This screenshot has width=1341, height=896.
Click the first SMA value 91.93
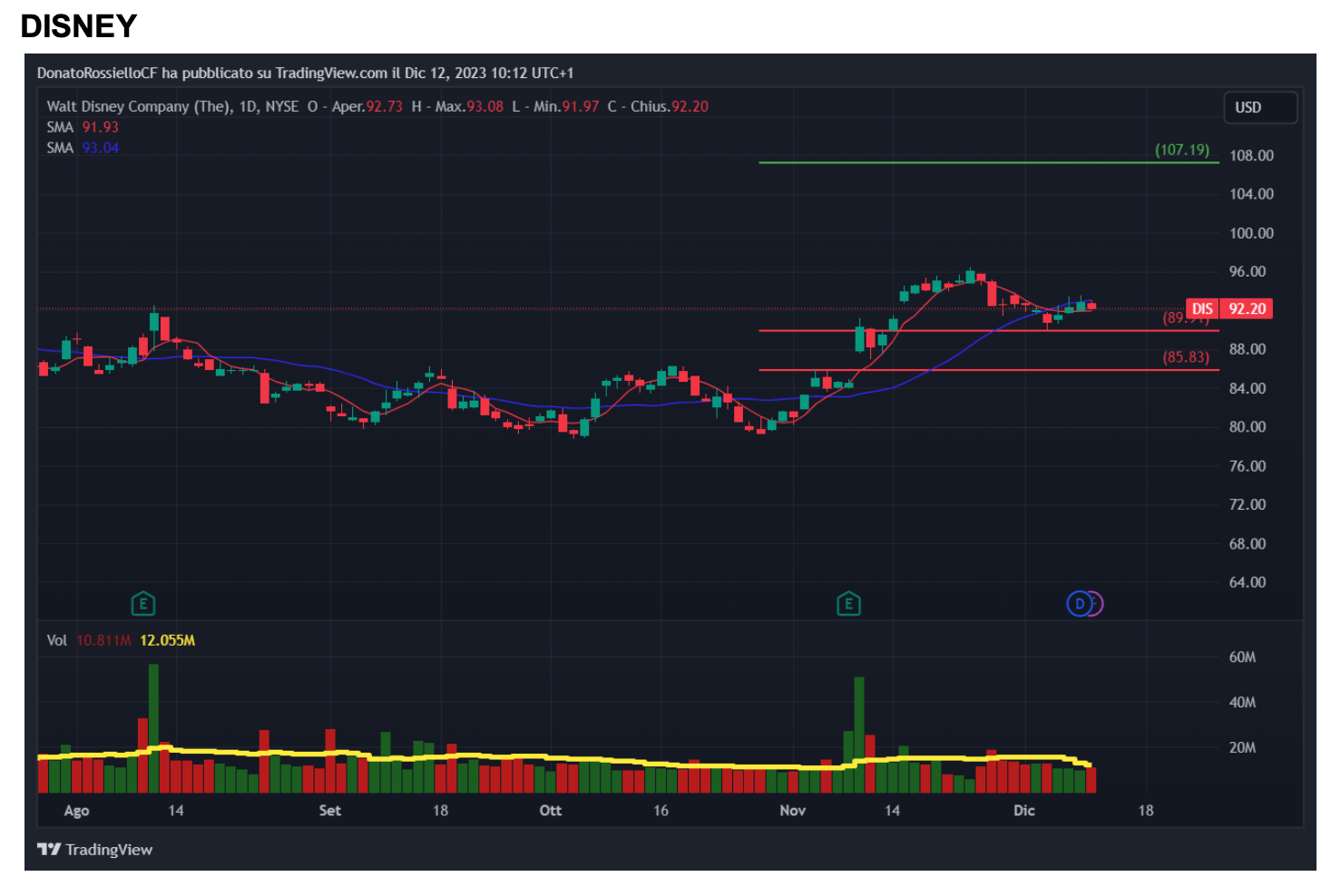(x=101, y=127)
